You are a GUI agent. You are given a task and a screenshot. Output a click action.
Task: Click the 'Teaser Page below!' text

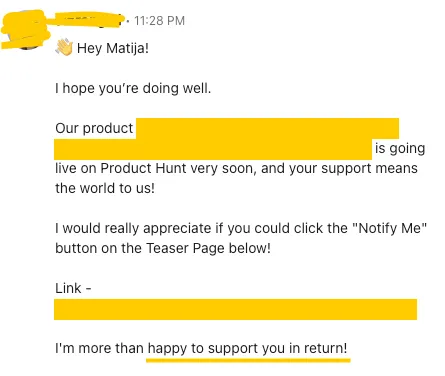pyautogui.click(x=208, y=248)
